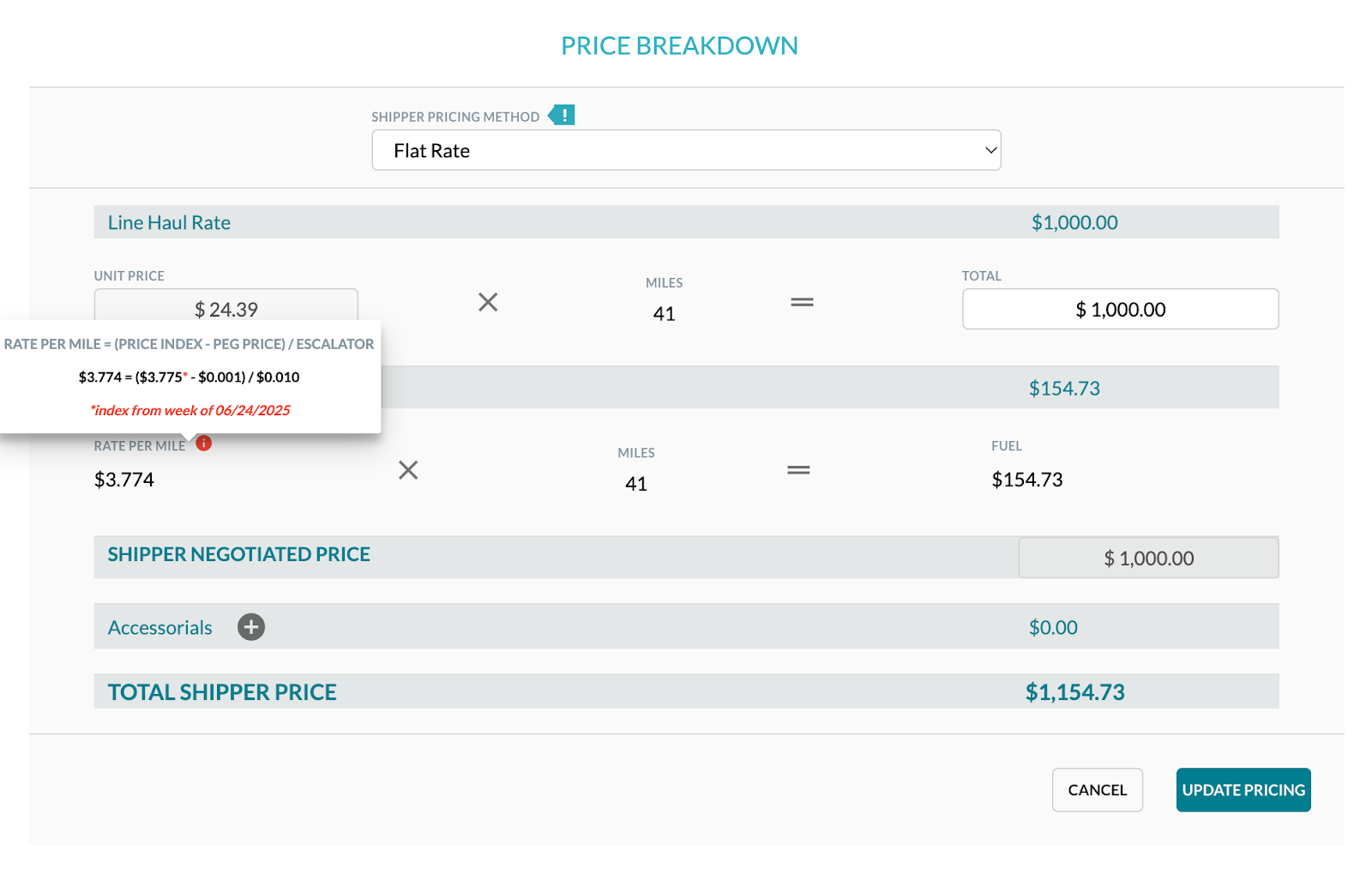The width and height of the screenshot is (1372, 875).
Task: Click the red rate per mile info icon
Action: point(203,444)
